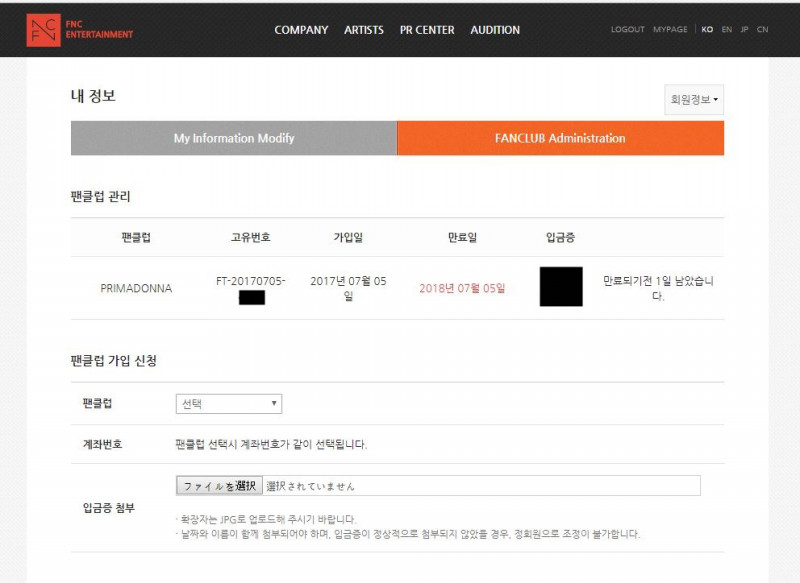Screen dimensions: 800x583
Task: Click the 2018년 07월 05일 expiry date
Action: [x=462, y=288]
